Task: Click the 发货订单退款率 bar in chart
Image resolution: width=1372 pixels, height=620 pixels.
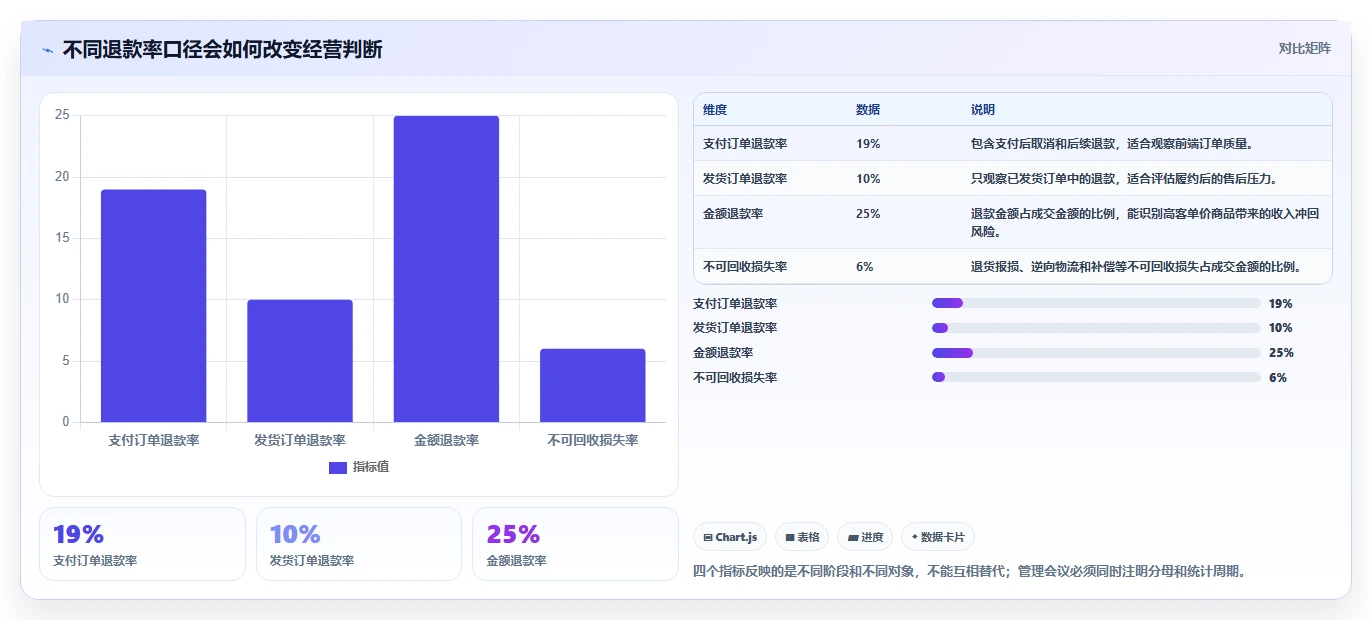Action: (300, 361)
